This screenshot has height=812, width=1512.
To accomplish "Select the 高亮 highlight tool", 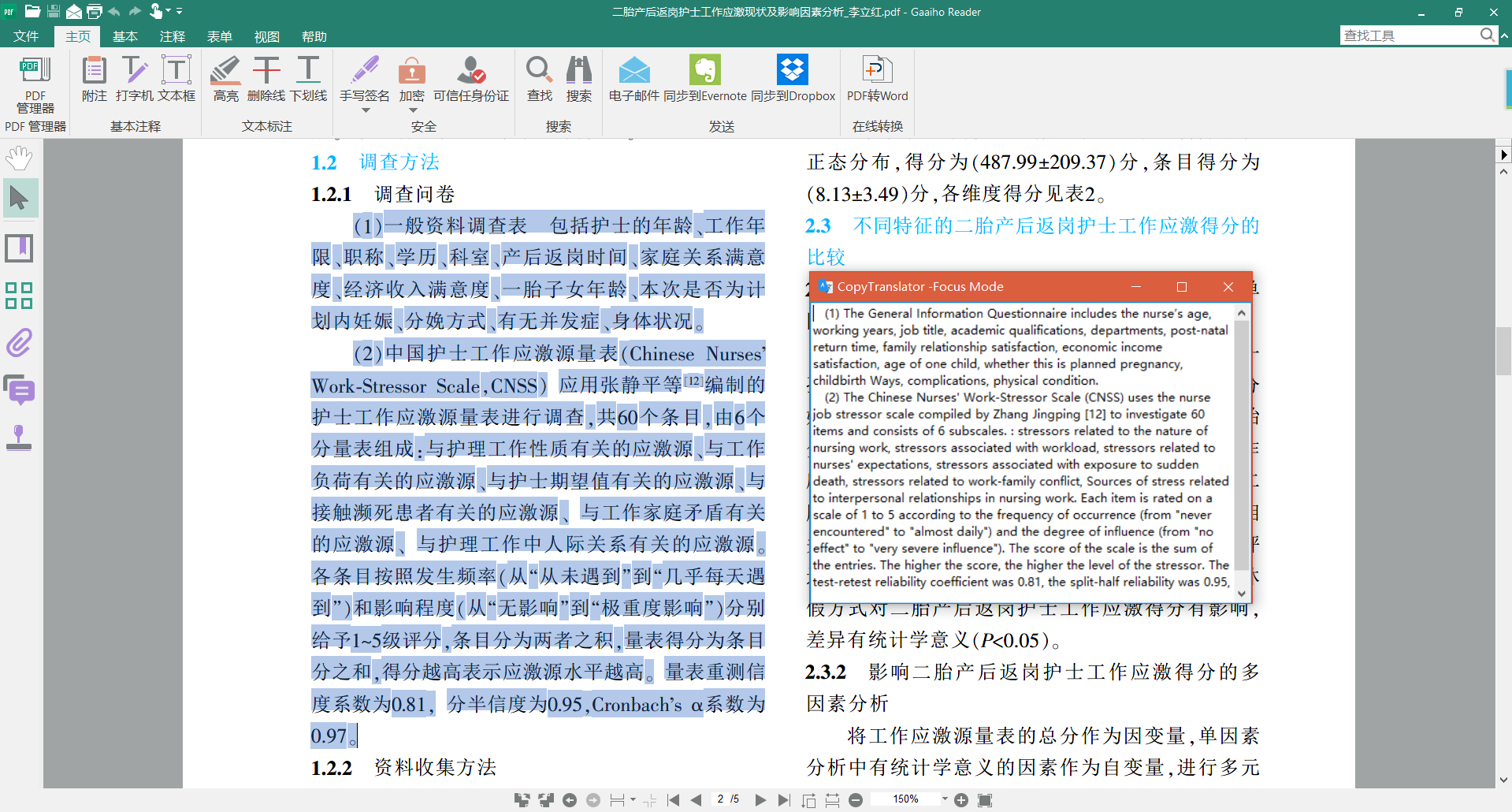I will [225, 79].
